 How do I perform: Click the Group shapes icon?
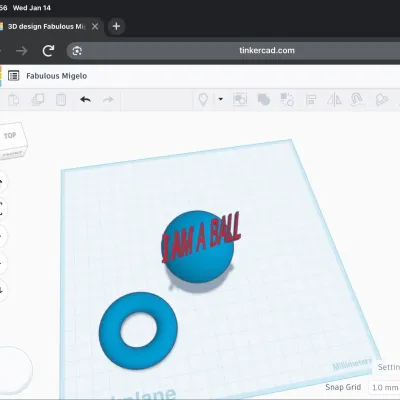coord(264,99)
